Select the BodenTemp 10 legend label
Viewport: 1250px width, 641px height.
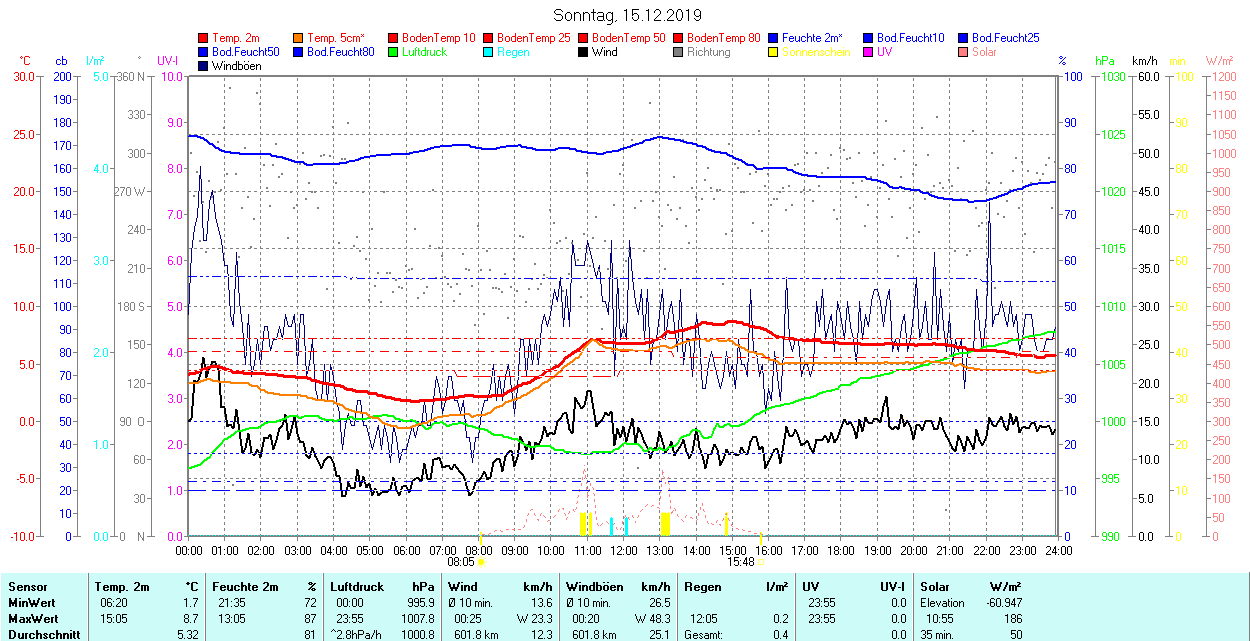click(x=438, y=38)
